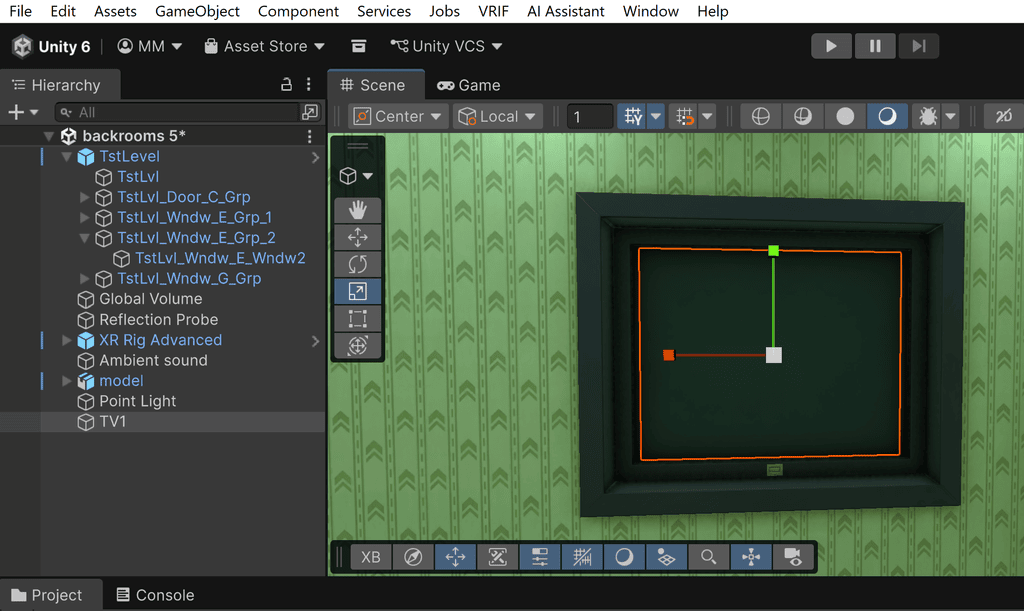Open the Local handle rotation dropdown
Viewport: 1024px width, 611px height.
click(x=497, y=117)
